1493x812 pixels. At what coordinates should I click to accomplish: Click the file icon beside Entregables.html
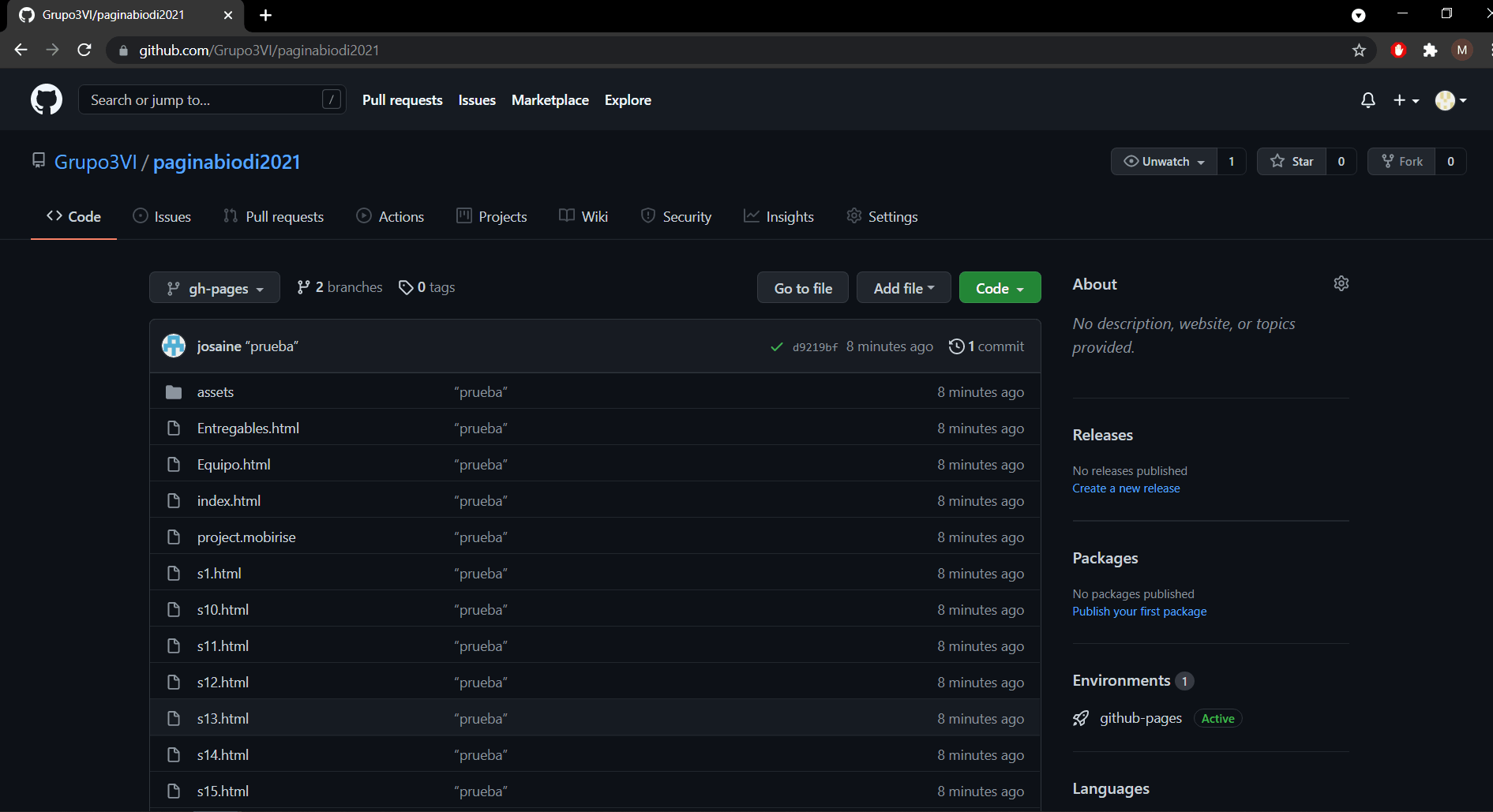pyautogui.click(x=174, y=428)
